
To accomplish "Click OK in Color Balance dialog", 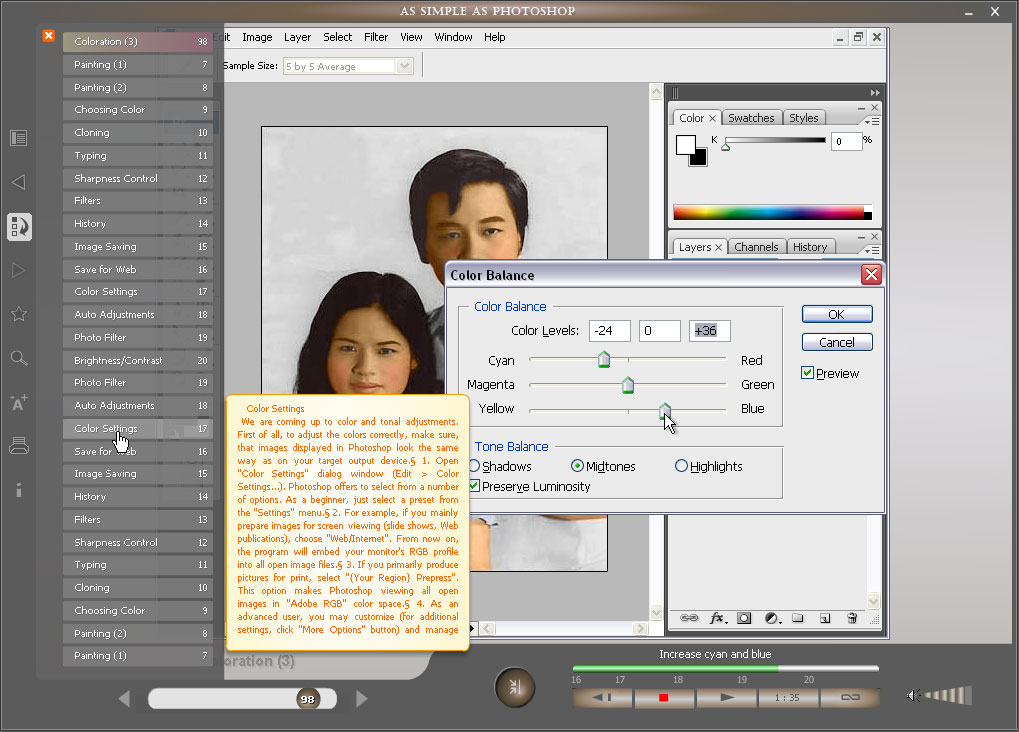I will [837, 314].
